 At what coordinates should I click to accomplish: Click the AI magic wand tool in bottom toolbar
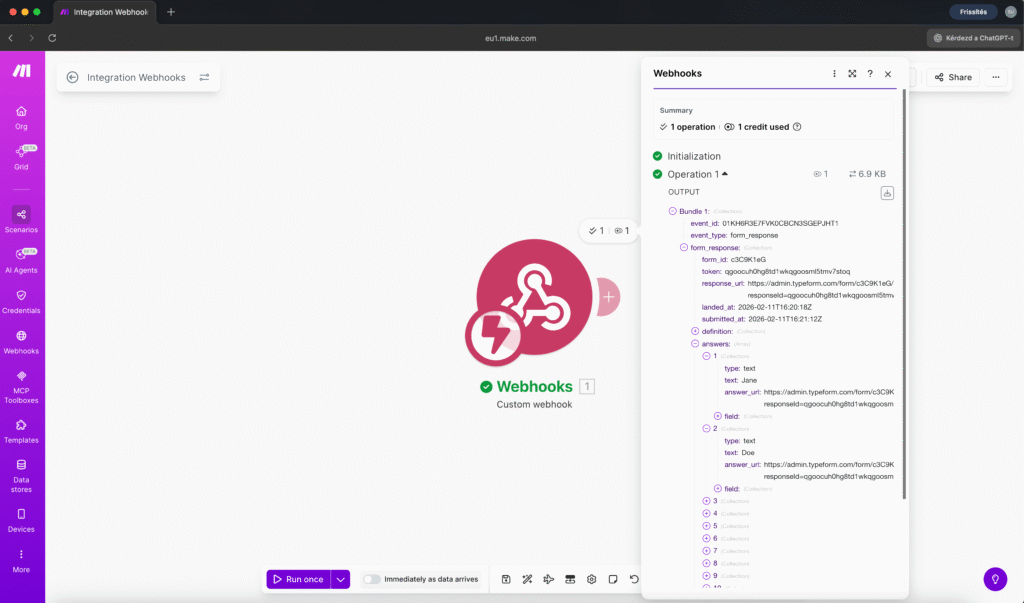coord(527,578)
